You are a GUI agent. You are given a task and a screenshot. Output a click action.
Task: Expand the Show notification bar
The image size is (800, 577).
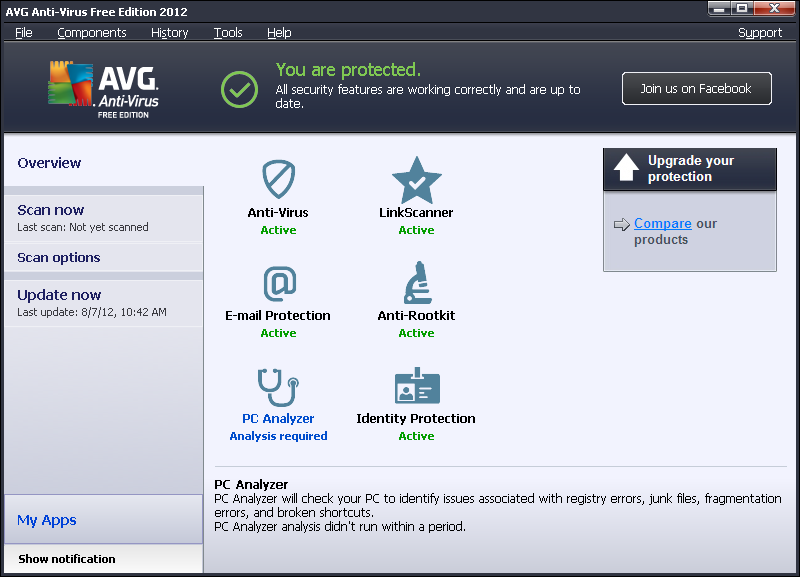[67, 559]
